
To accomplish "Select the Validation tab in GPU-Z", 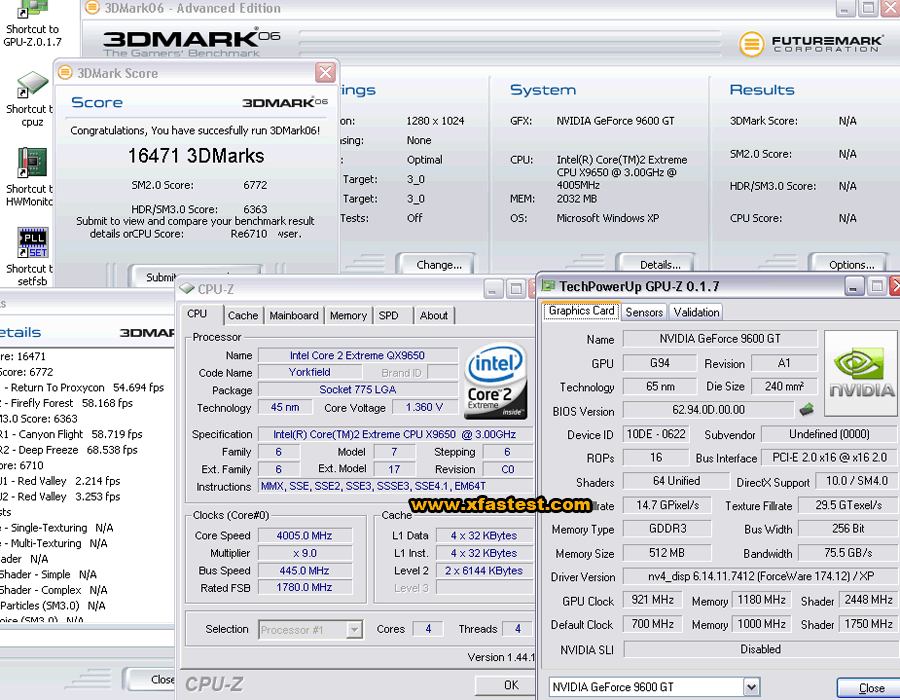I will (696, 312).
